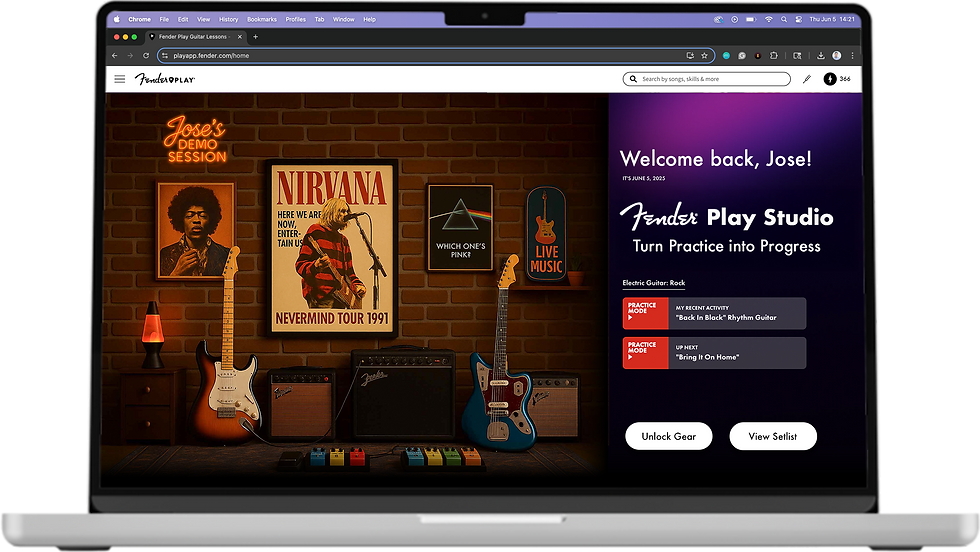Click the Unlock Gear button

coord(669,436)
